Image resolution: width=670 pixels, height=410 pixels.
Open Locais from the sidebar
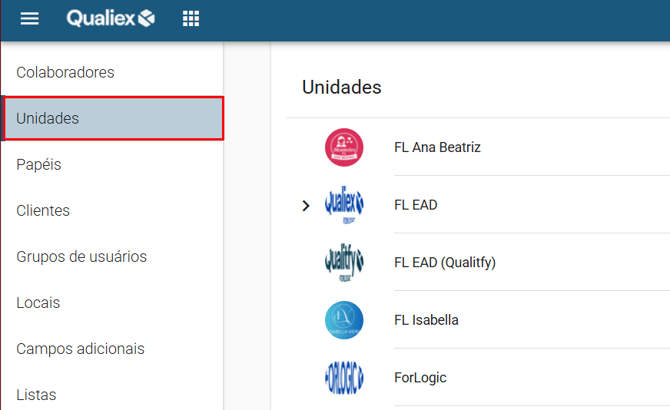click(x=38, y=302)
